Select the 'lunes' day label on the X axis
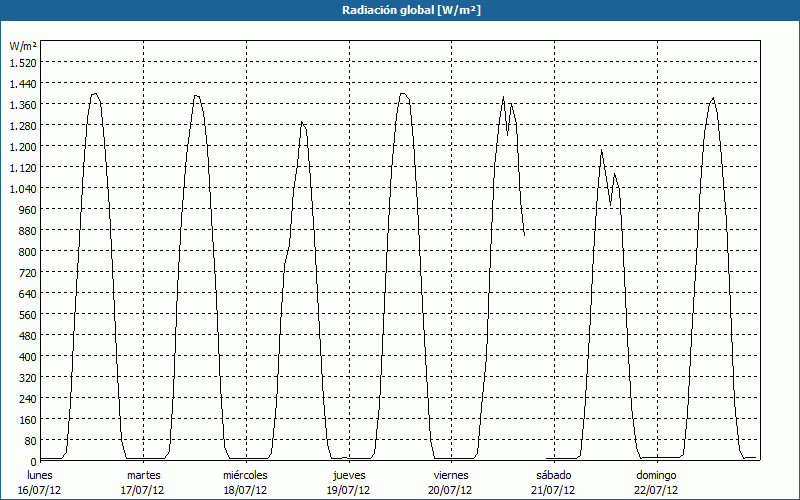Viewport: 800px width, 500px height. click(x=41, y=475)
